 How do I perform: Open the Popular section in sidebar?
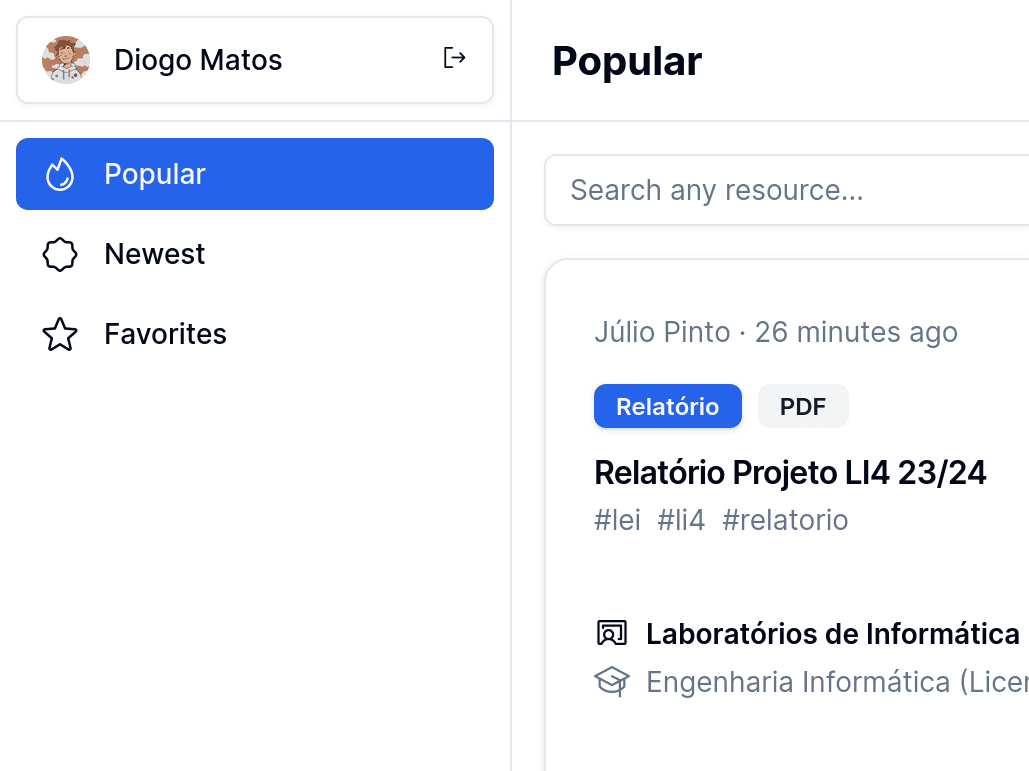255,174
